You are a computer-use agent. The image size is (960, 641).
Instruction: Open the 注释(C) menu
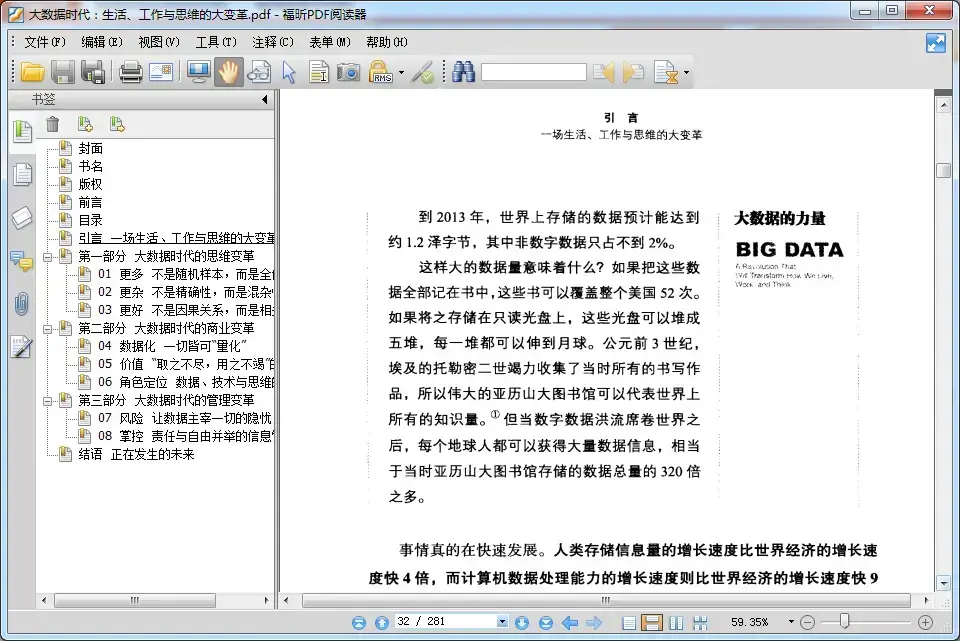(x=272, y=42)
